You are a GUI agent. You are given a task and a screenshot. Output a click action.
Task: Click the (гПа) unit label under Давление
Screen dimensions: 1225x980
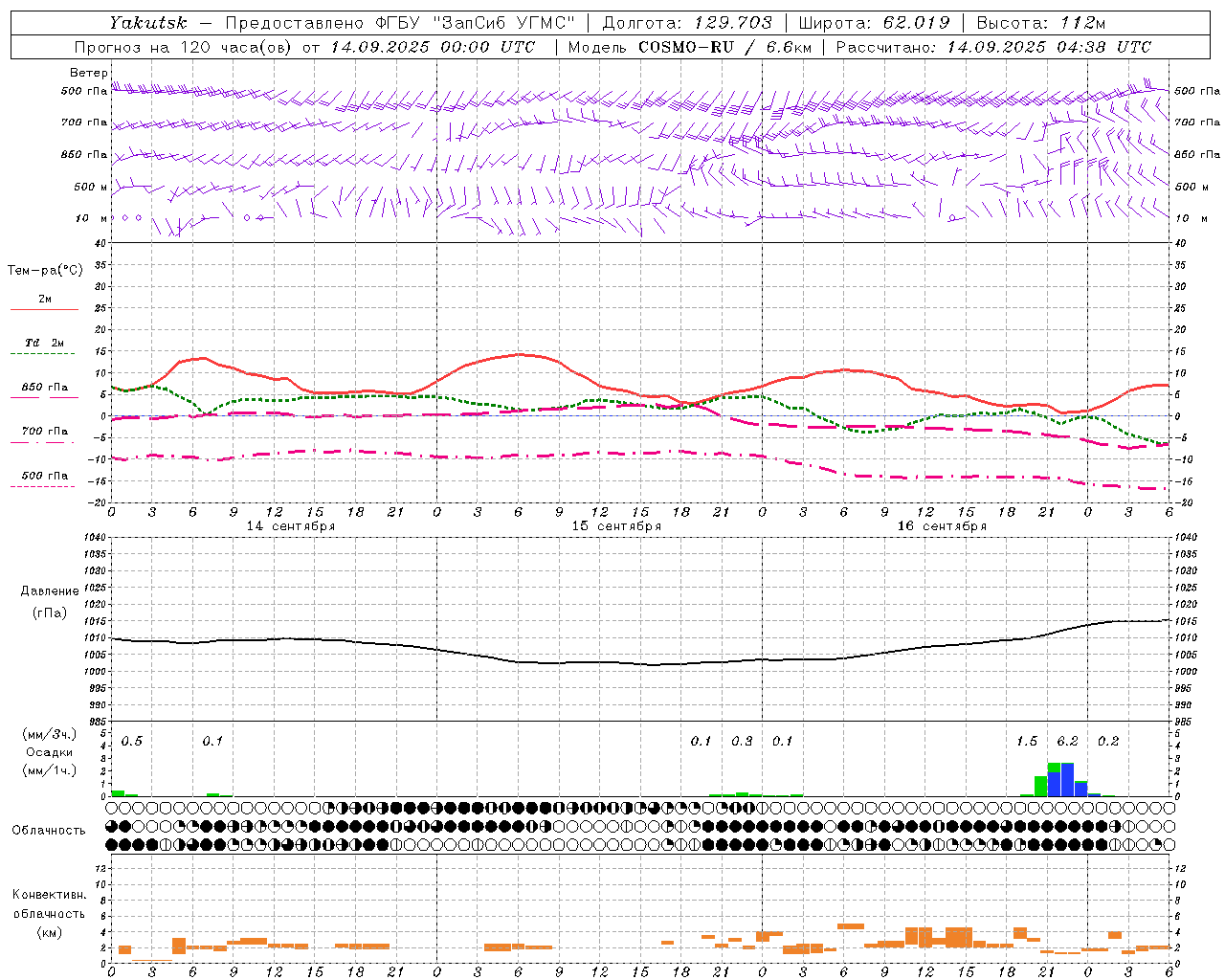click(49, 613)
